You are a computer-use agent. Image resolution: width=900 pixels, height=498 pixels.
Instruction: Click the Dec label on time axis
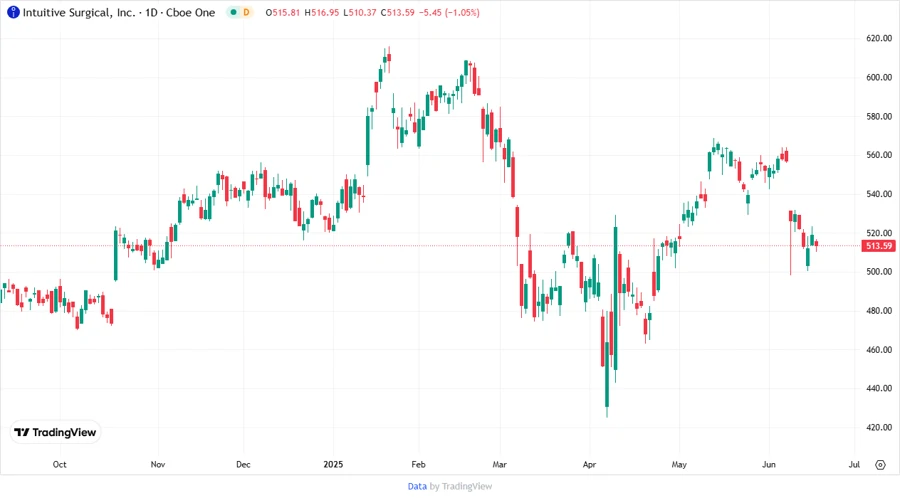coord(243,465)
